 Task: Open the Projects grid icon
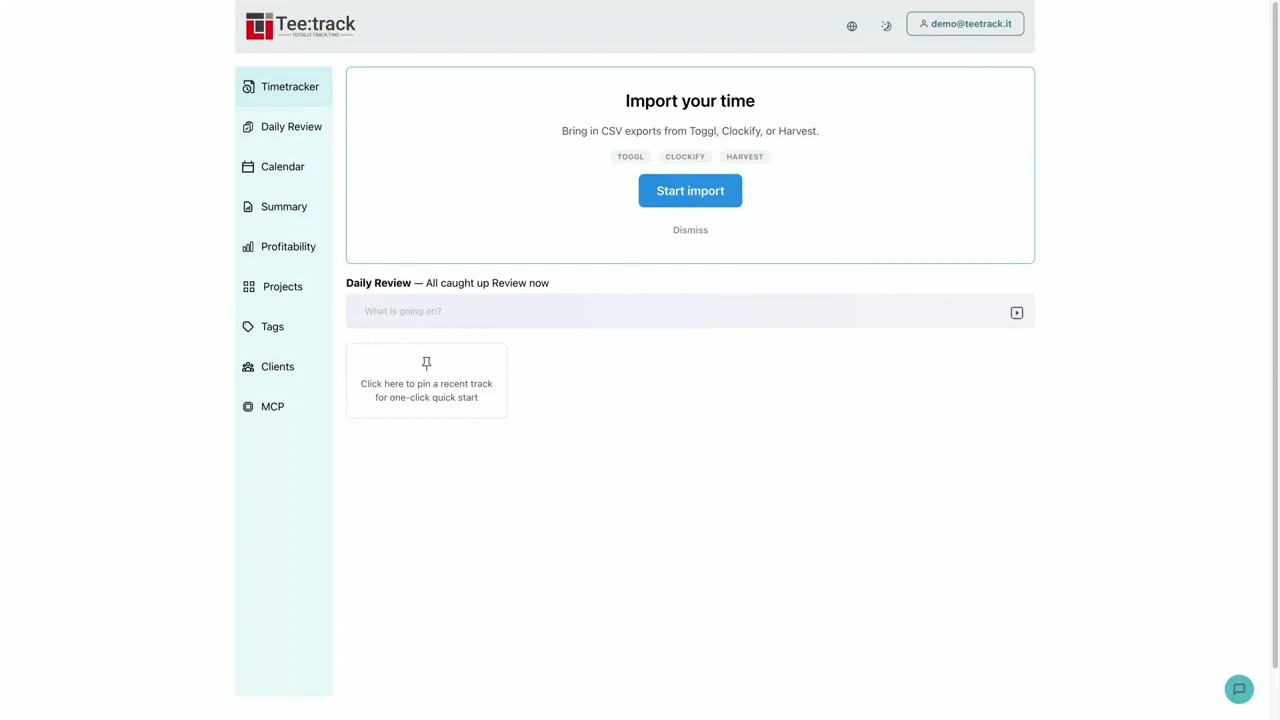(x=248, y=287)
